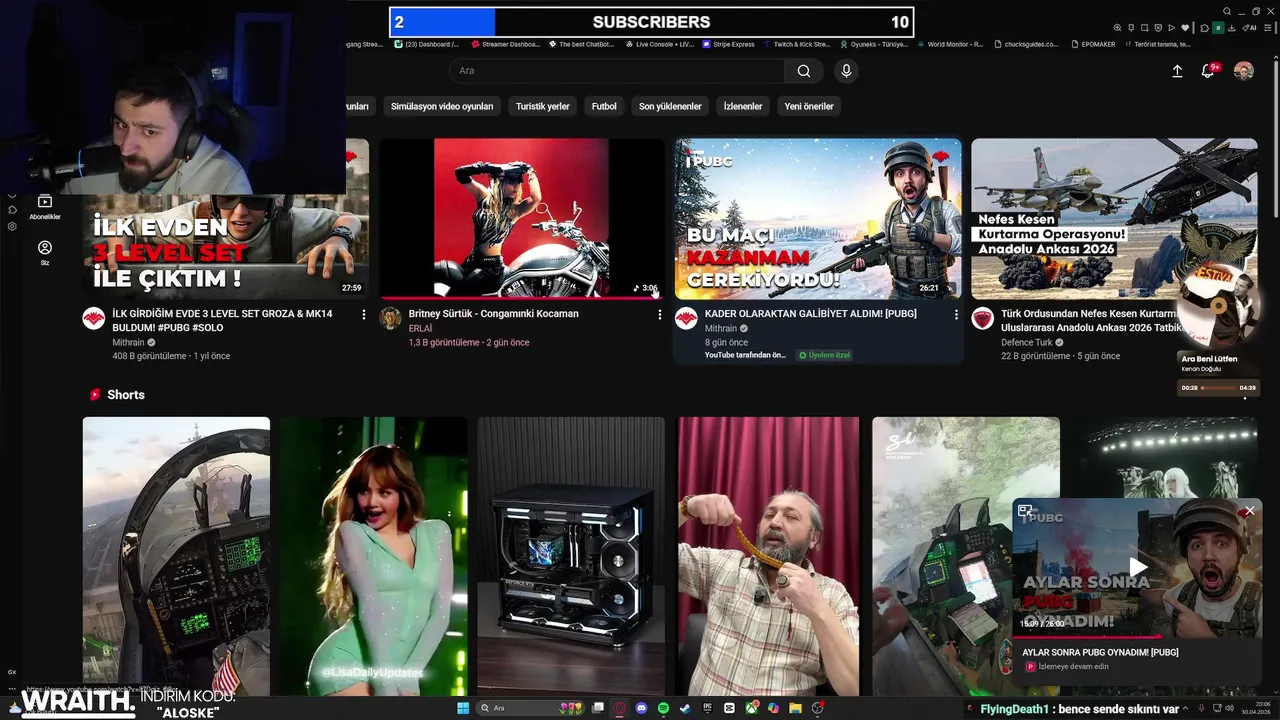
Task: Open KADER OLARAKTAN GALİBİYET ALDIM title link
Action: (811, 314)
